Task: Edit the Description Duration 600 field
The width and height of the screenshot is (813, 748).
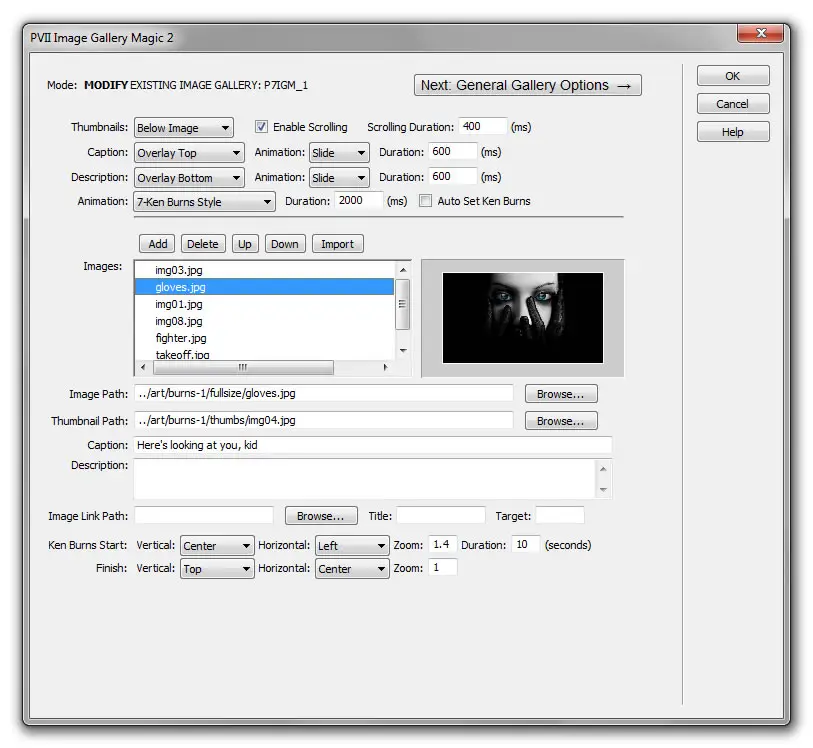Action: pyautogui.click(x=452, y=176)
